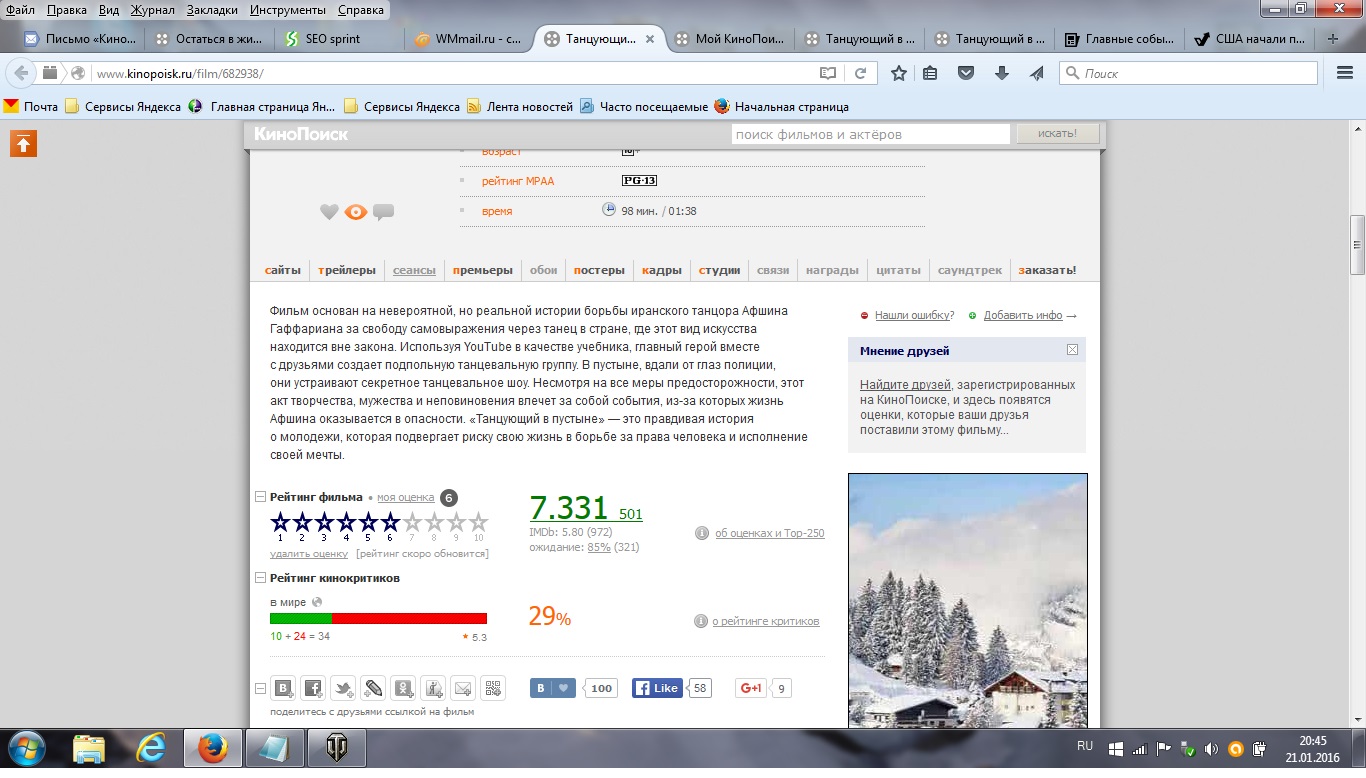Viewport: 1366px width, 778px height.
Task: Click the QR code share icon
Action: tap(493, 688)
